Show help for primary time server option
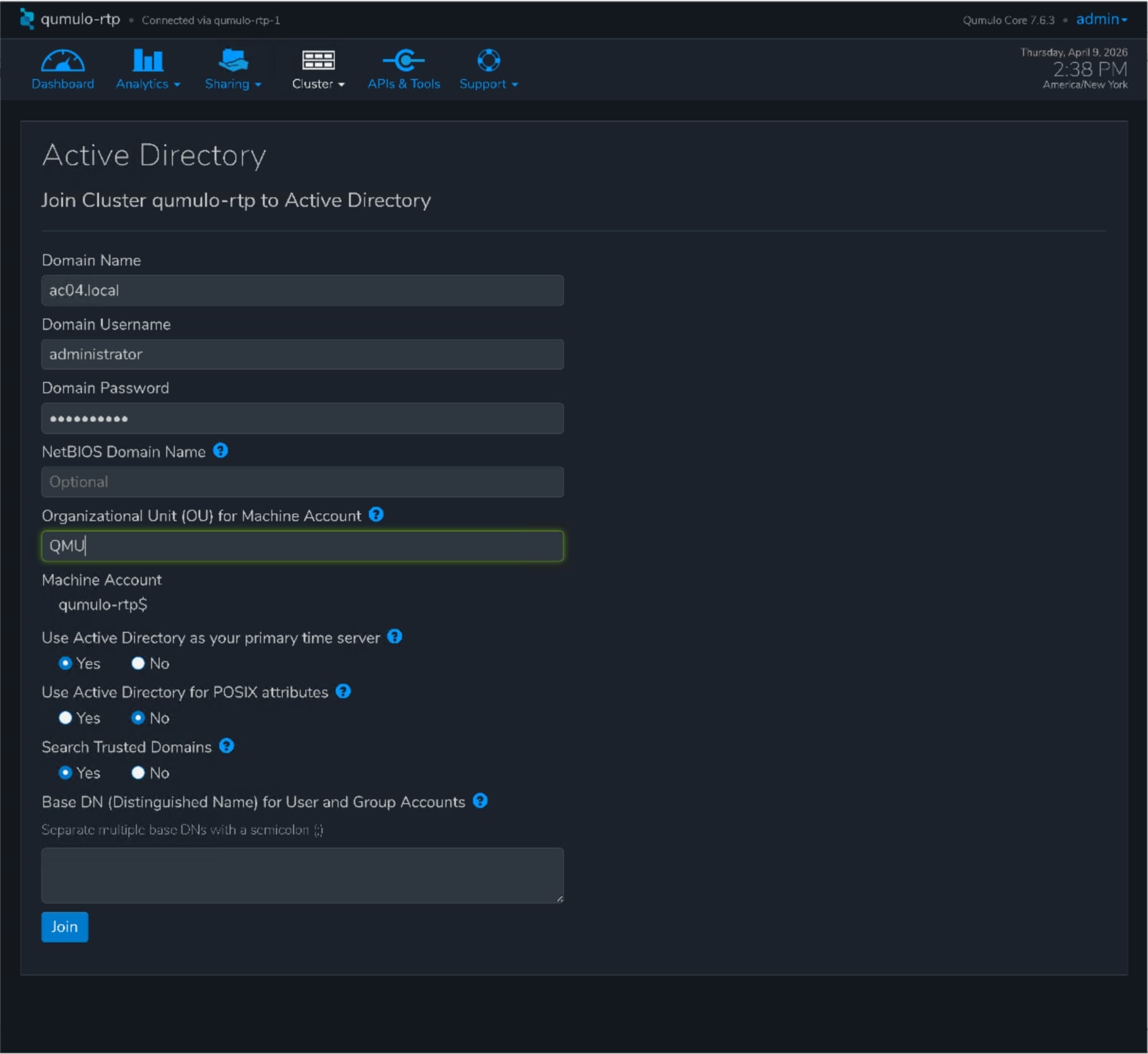1148x1054 pixels. coord(394,636)
